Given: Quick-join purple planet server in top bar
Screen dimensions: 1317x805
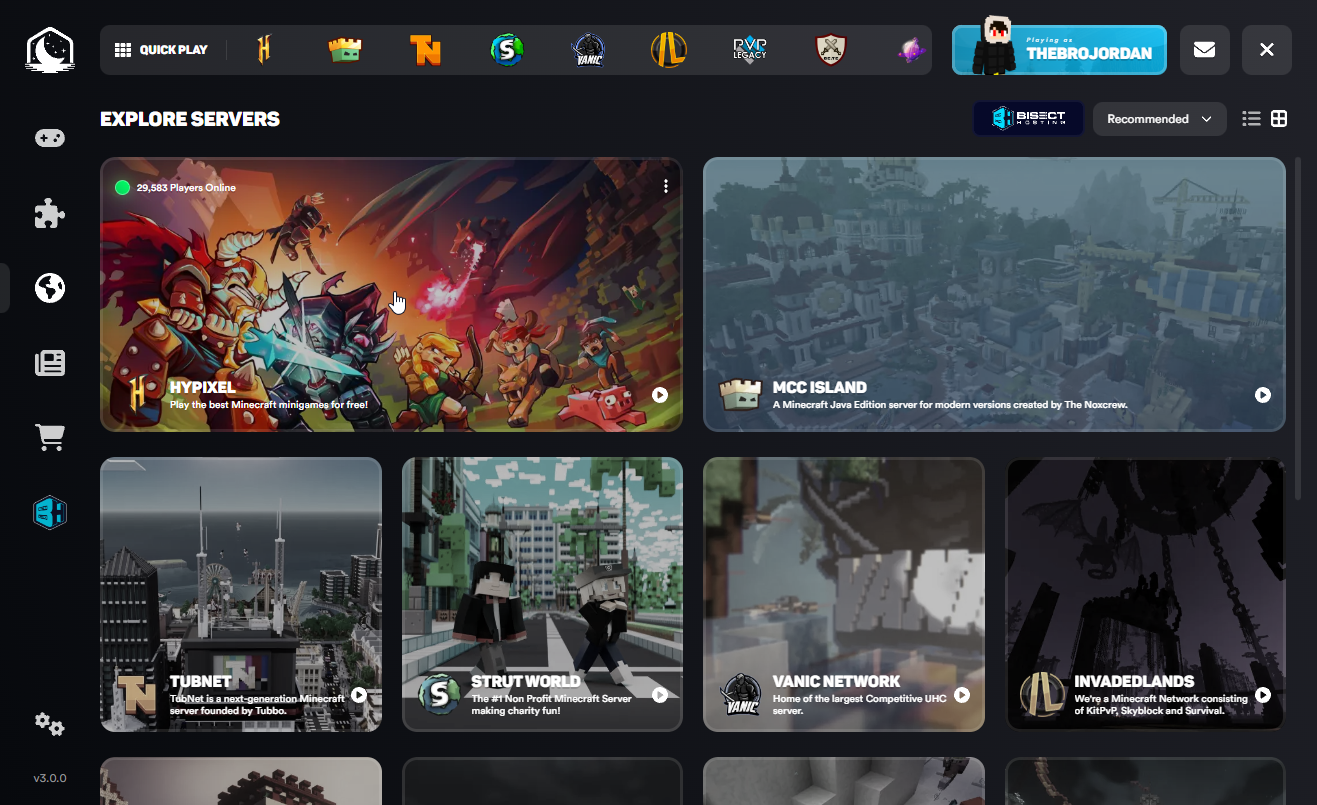Looking at the screenshot, I should (911, 50).
